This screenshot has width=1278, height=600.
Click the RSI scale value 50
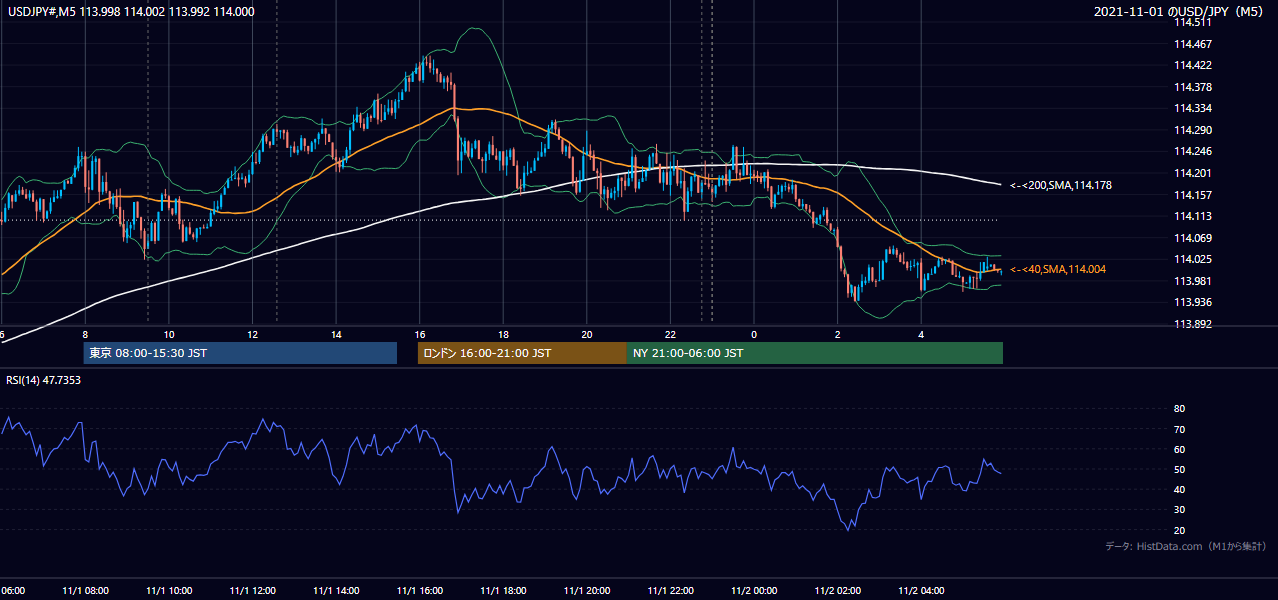point(1179,469)
